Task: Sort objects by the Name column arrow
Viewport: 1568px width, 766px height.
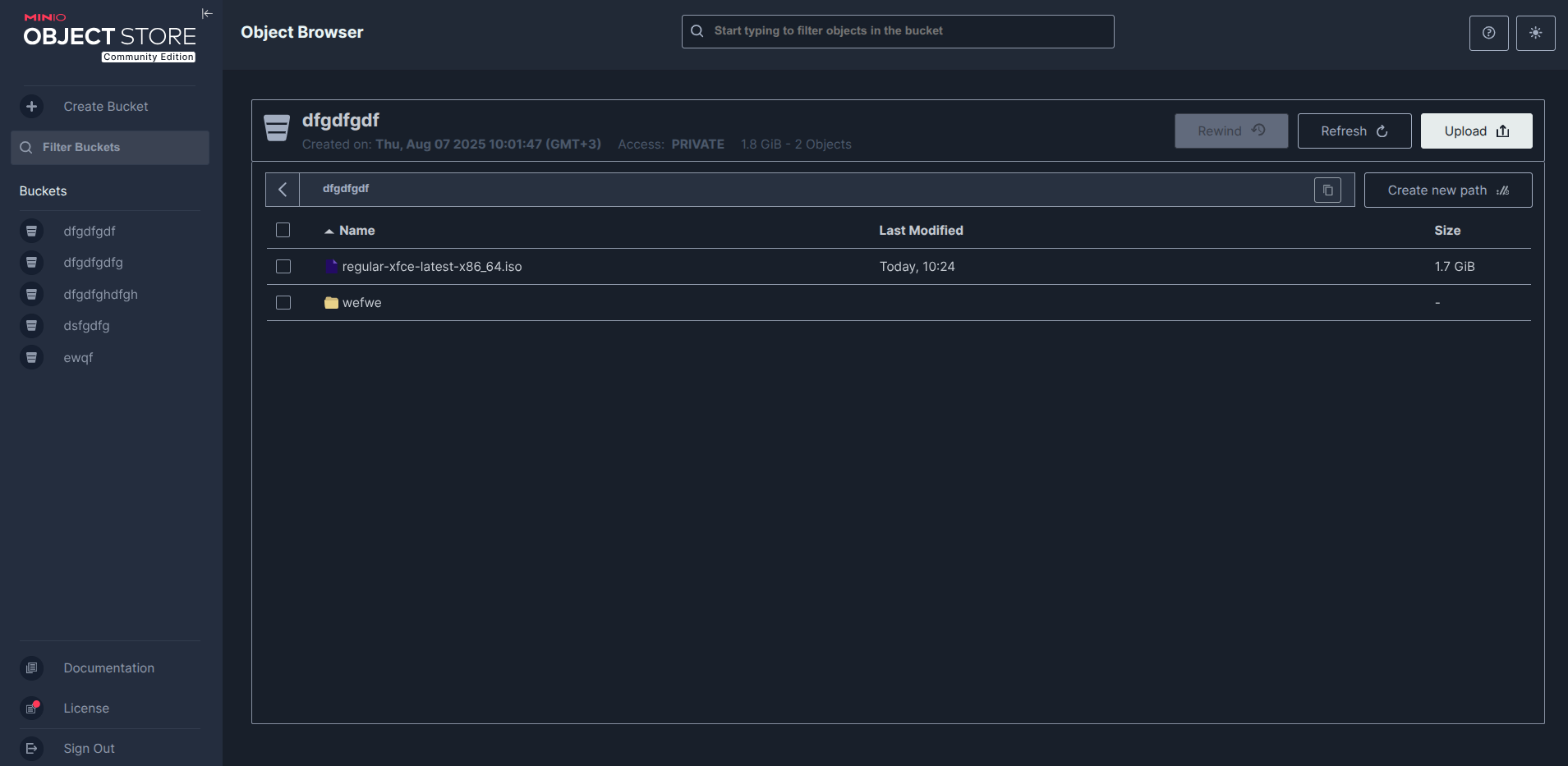Action: coord(329,232)
